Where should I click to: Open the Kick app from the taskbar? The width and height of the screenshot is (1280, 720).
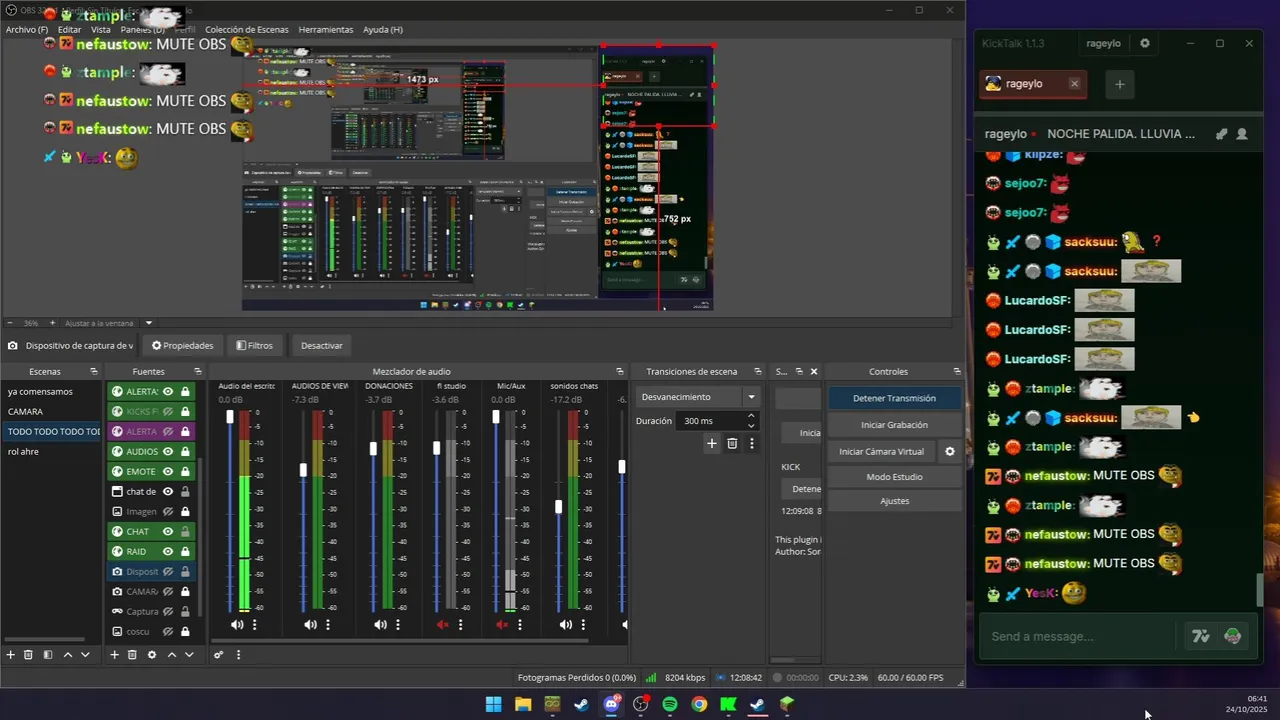tap(728, 704)
